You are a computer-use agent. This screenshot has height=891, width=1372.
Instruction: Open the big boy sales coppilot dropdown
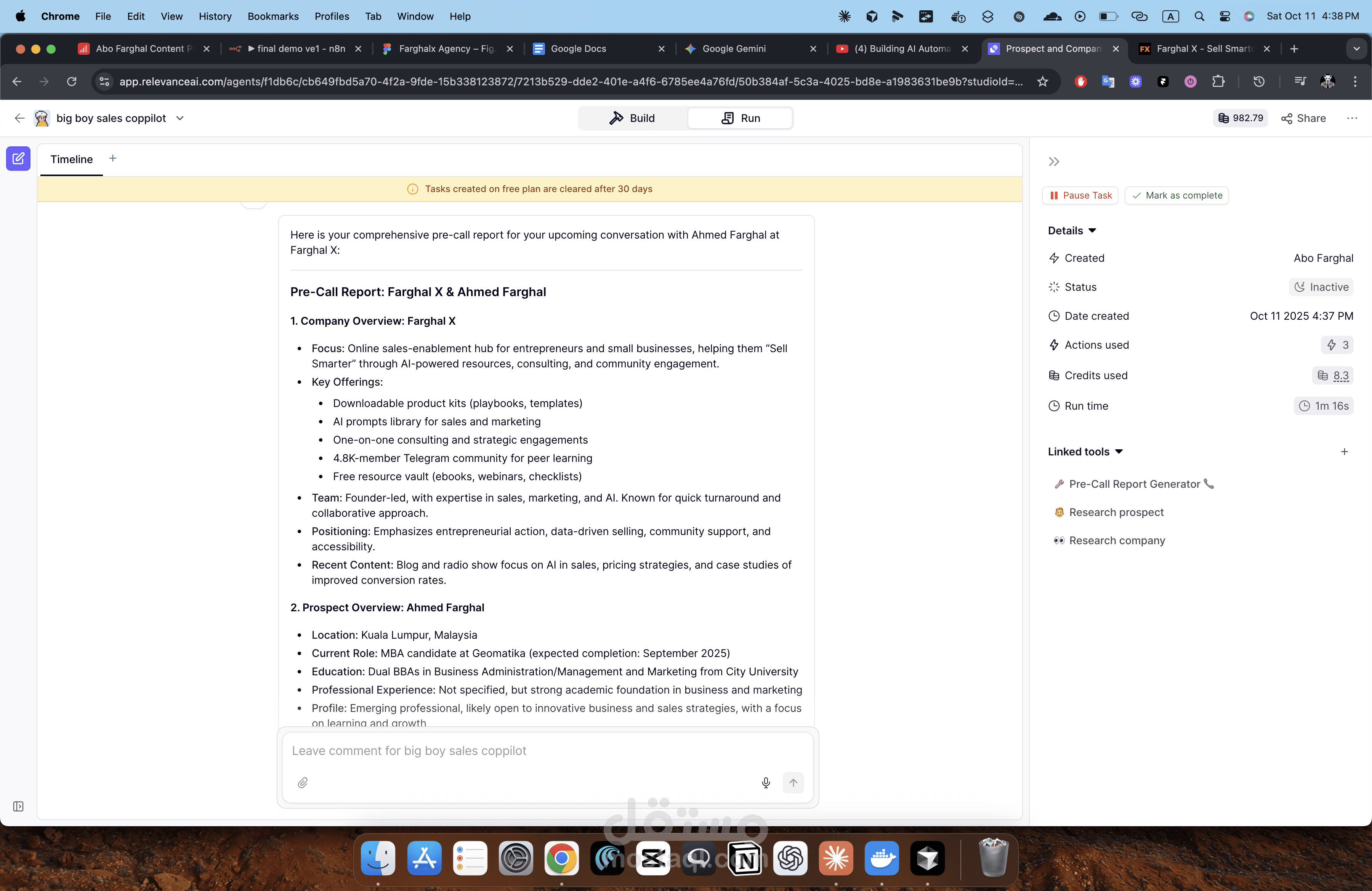pos(180,118)
